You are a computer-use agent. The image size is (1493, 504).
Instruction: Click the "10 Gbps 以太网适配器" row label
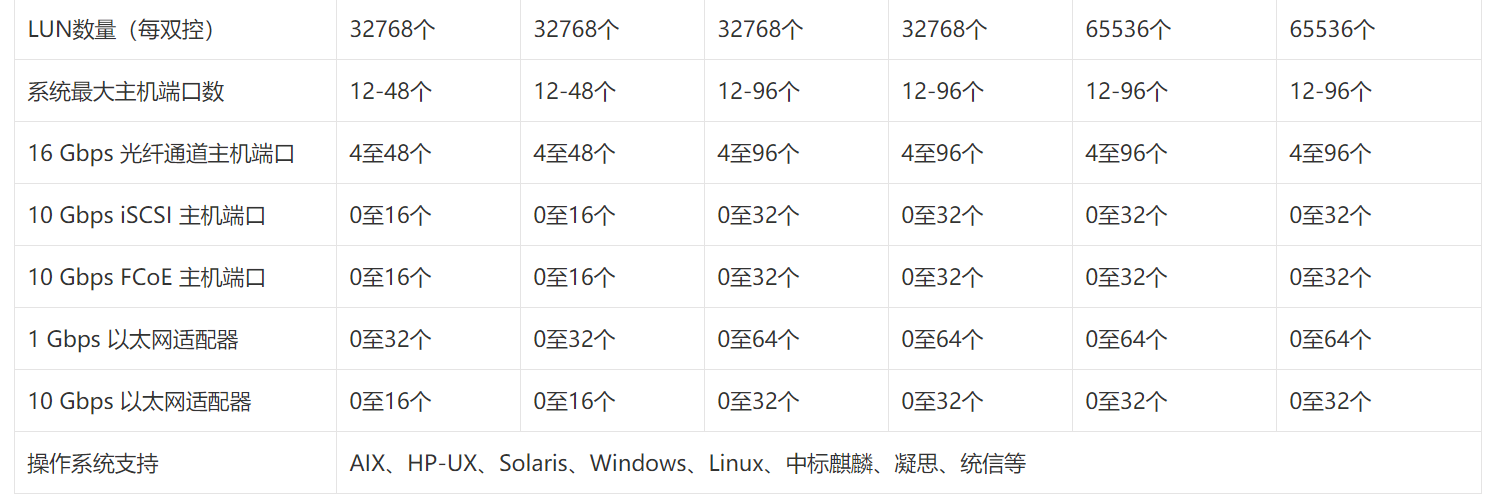tap(140, 401)
